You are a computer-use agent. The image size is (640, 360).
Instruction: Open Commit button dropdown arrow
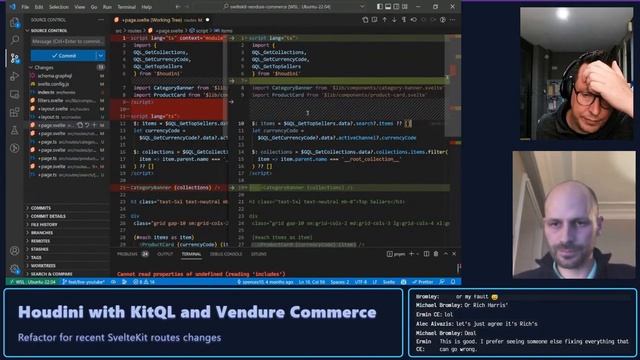coord(100,56)
